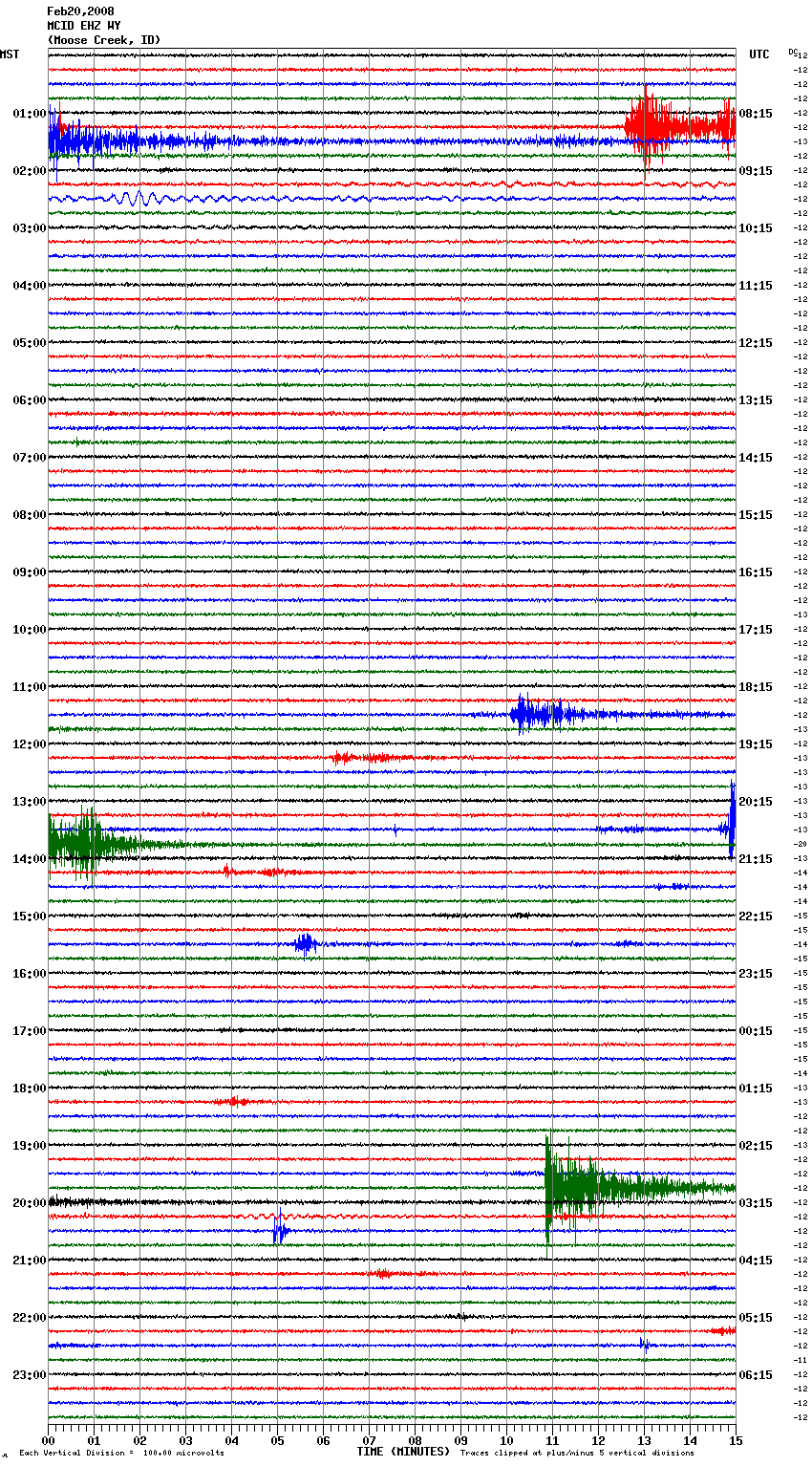Click the 19:00 MST time label

click(x=29, y=1146)
